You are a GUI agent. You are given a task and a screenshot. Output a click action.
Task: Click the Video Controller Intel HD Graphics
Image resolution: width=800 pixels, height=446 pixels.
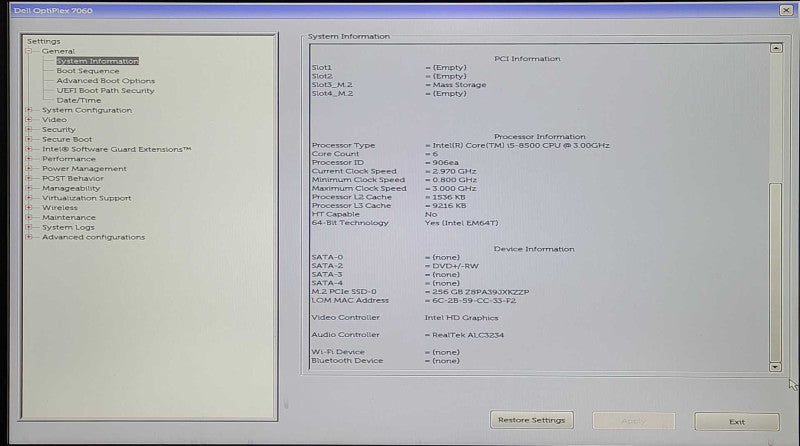461,317
